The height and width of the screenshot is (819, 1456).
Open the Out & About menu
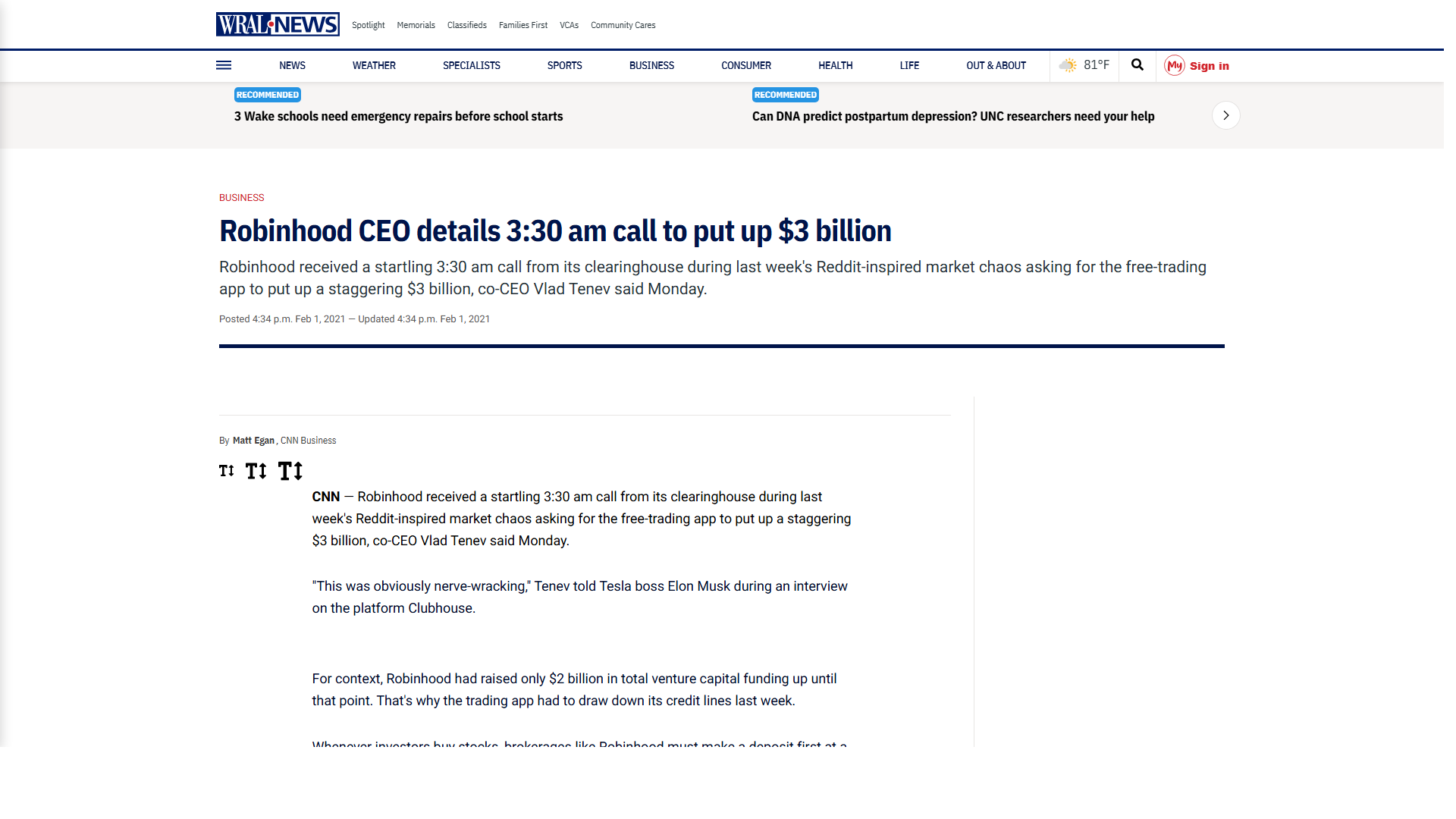tap(996, 66)
